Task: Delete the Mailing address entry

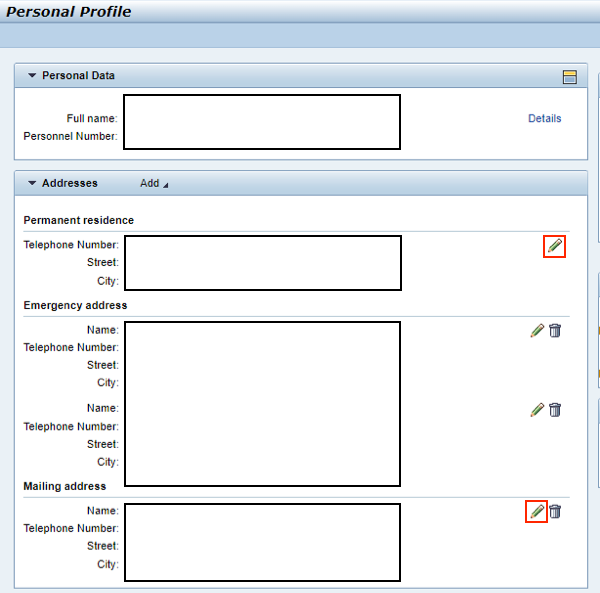Action: pyautogui.click(x=555, y=511)
